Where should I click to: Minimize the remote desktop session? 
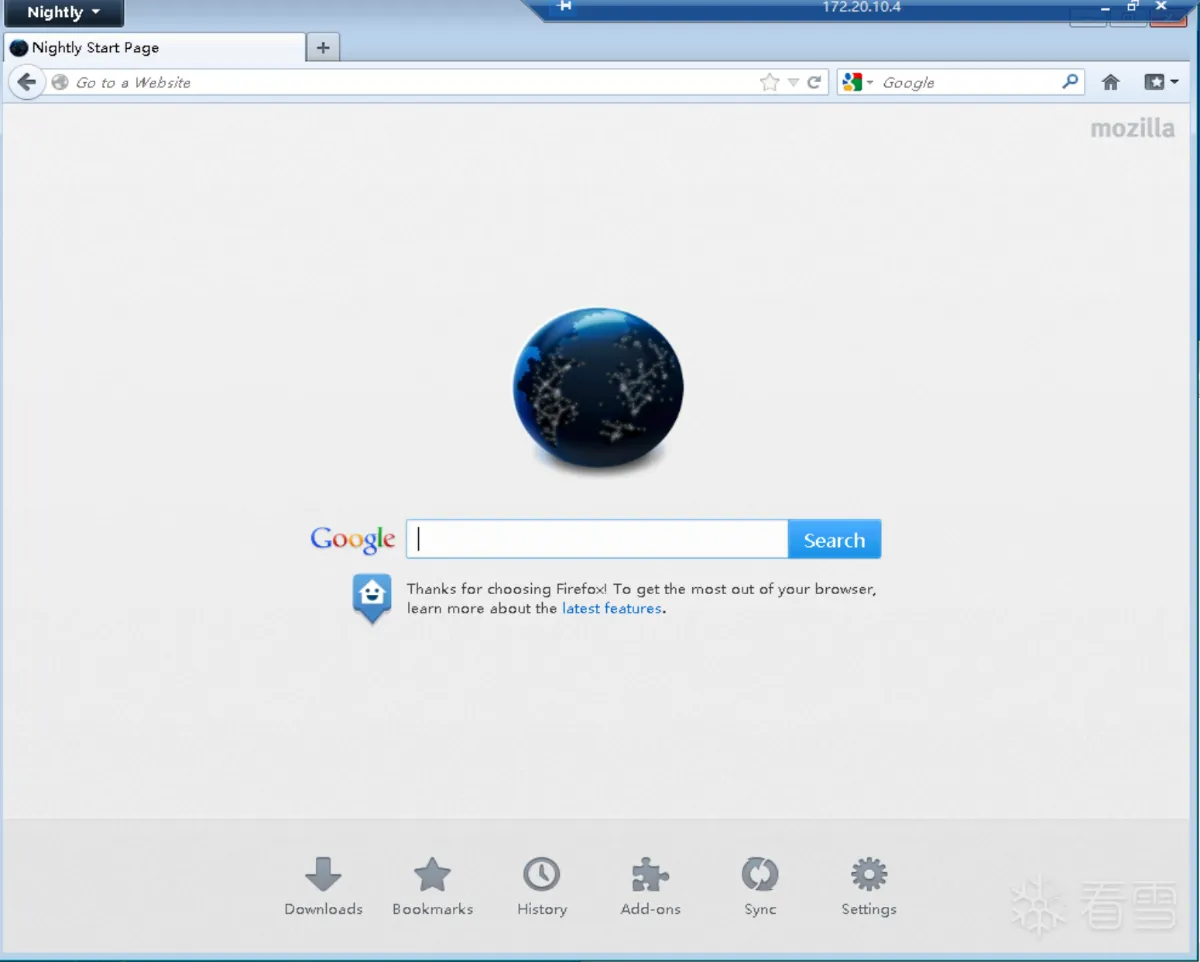(x=1105, y=7)
